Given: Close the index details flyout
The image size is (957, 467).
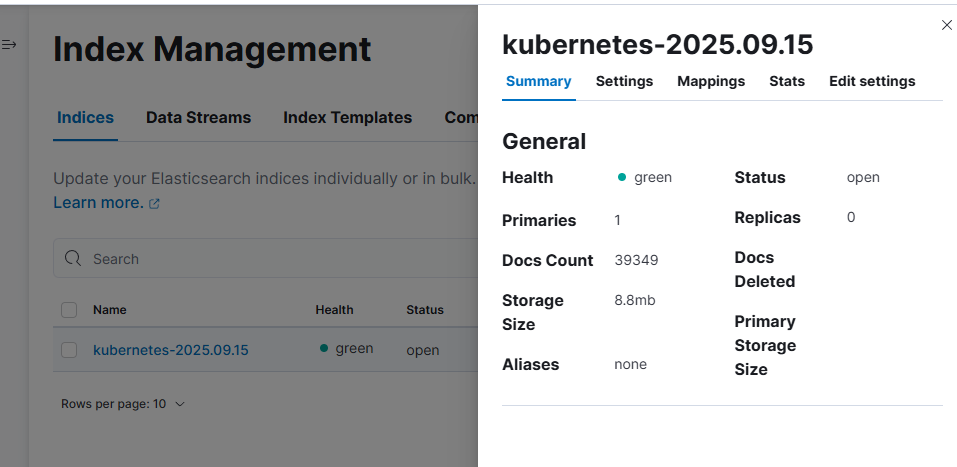Looking at the screenshot, I should point(946,25).
